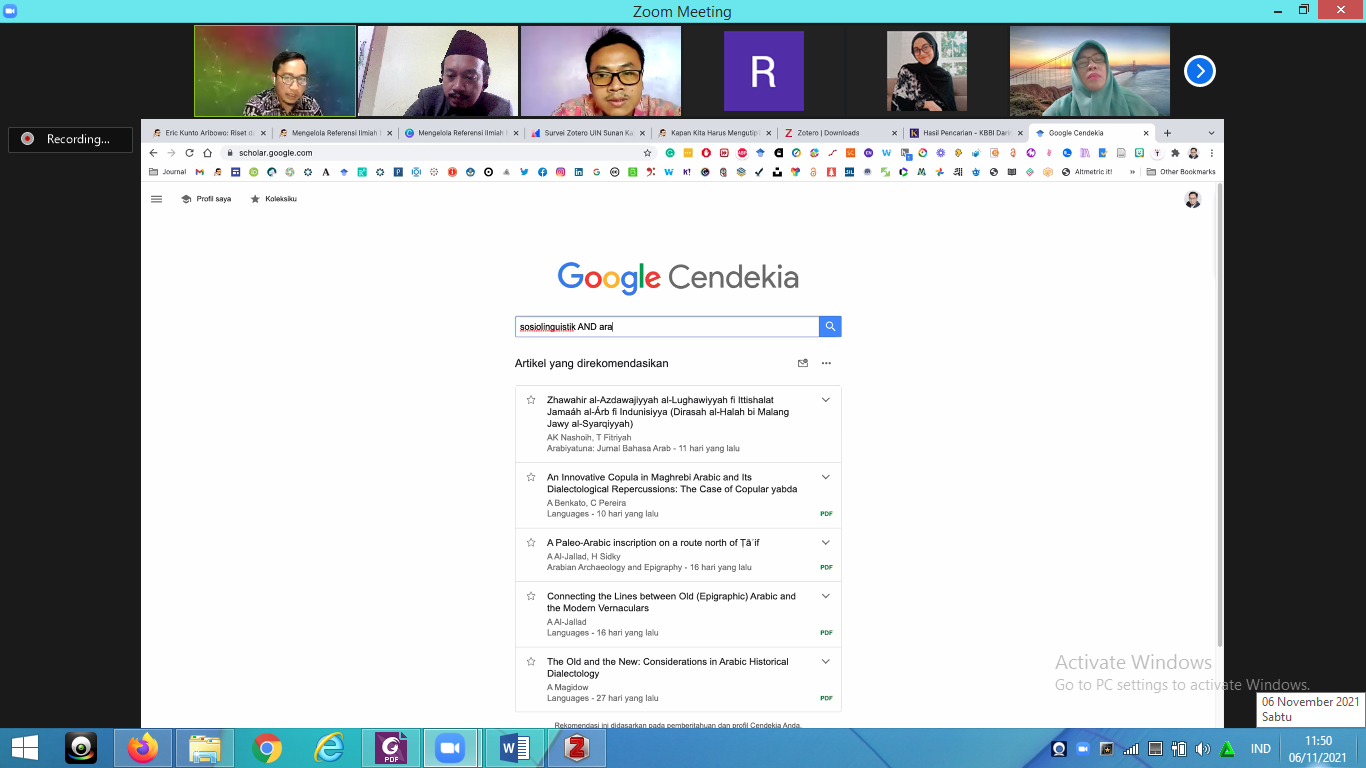Show next participants with the blue arrow
1366x768 pixels.
(1199, 71)
